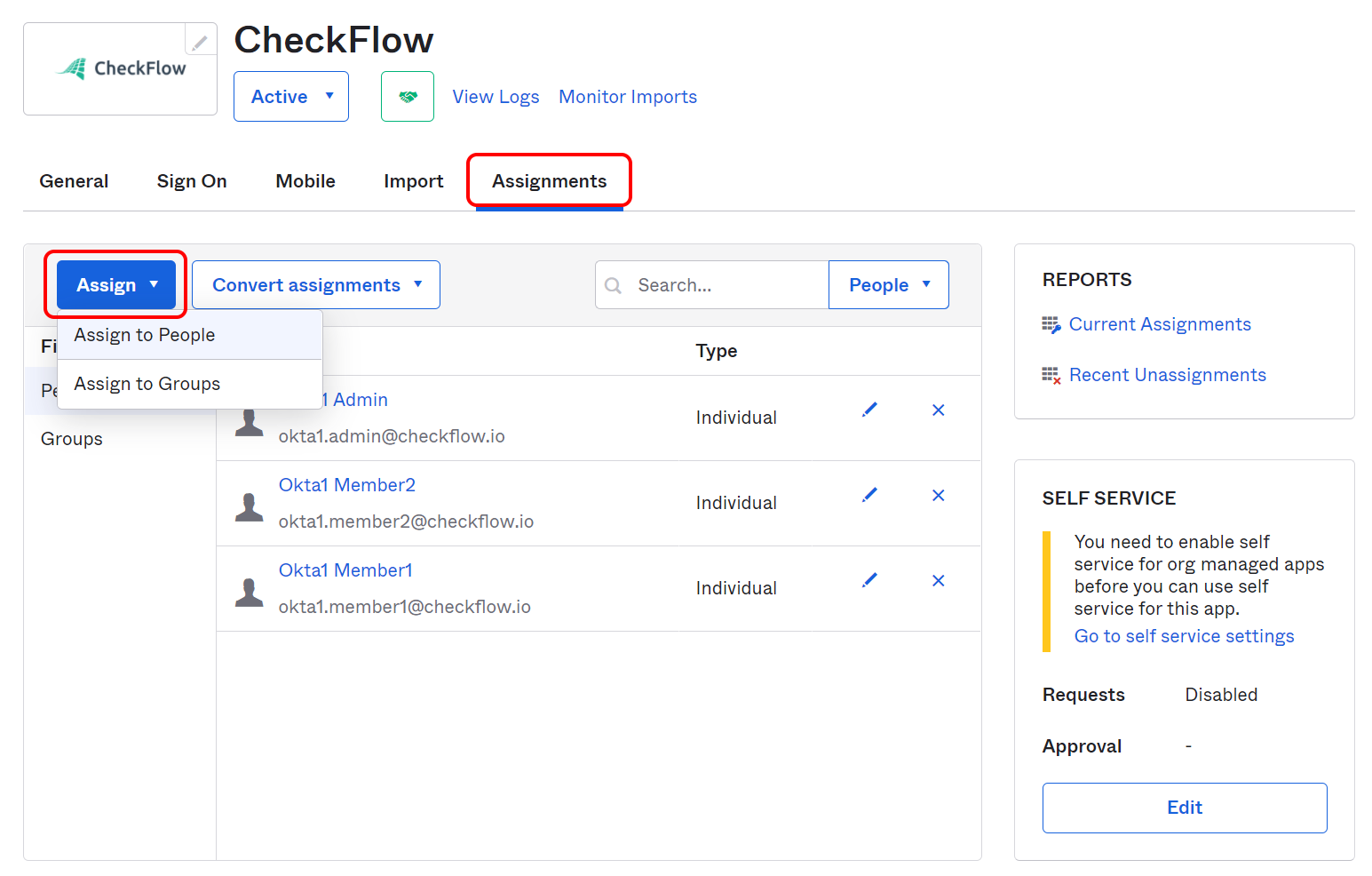This screenshot has width=1372, height=876.
Task: Click the Self Service Edit button
Action: [x=1185, y=808]
